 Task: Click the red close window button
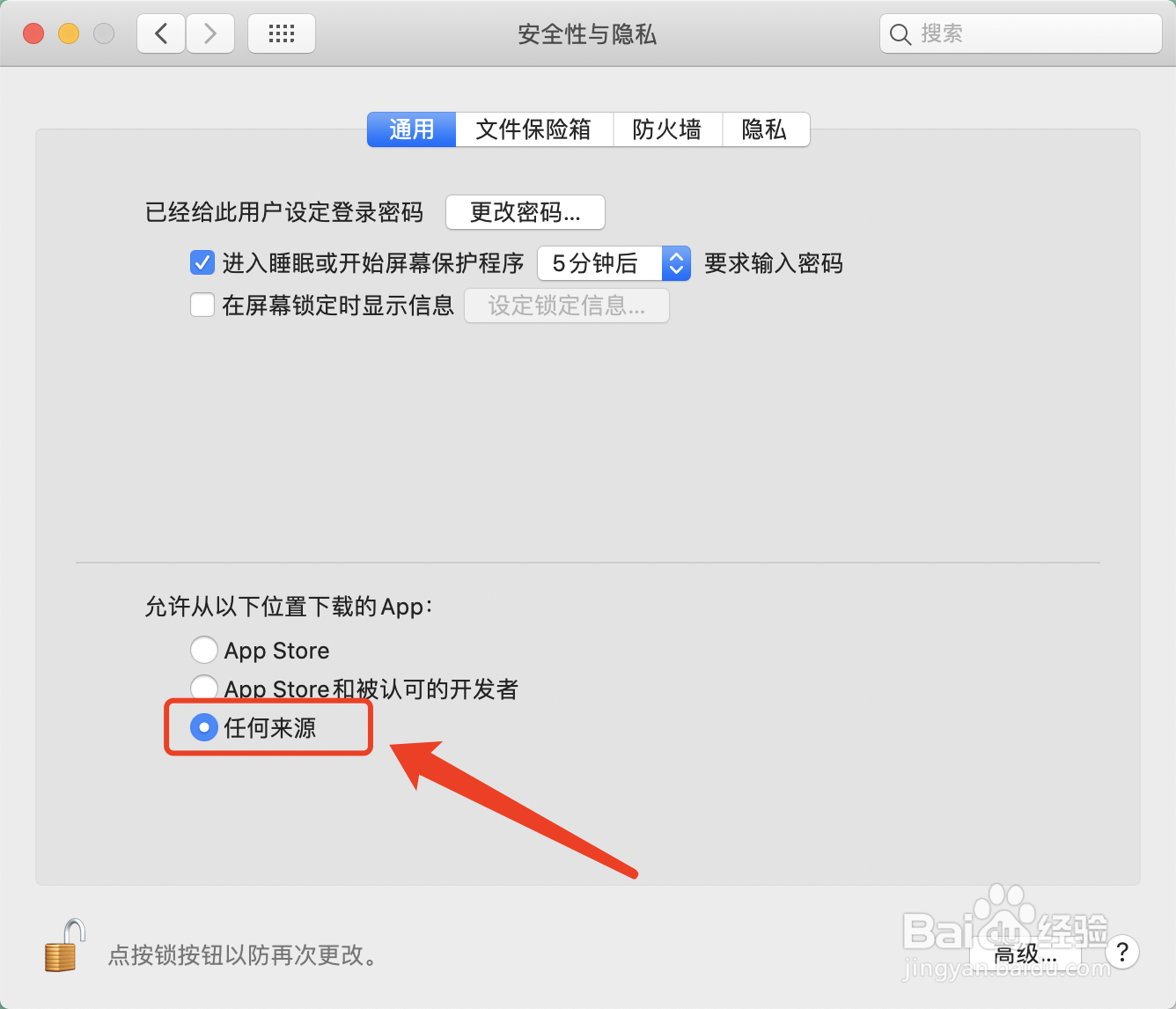click(33, 34)
